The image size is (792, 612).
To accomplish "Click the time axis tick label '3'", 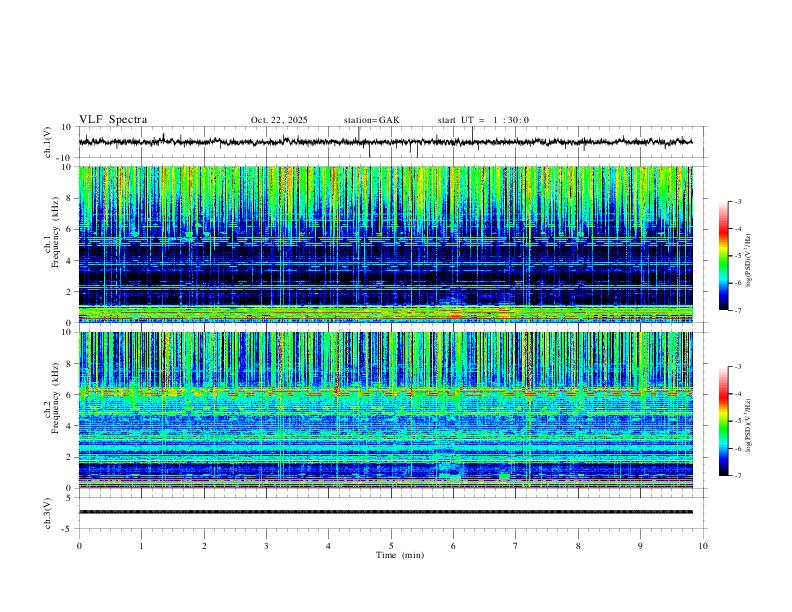I will pyautogui.click(x=266, y=546).
